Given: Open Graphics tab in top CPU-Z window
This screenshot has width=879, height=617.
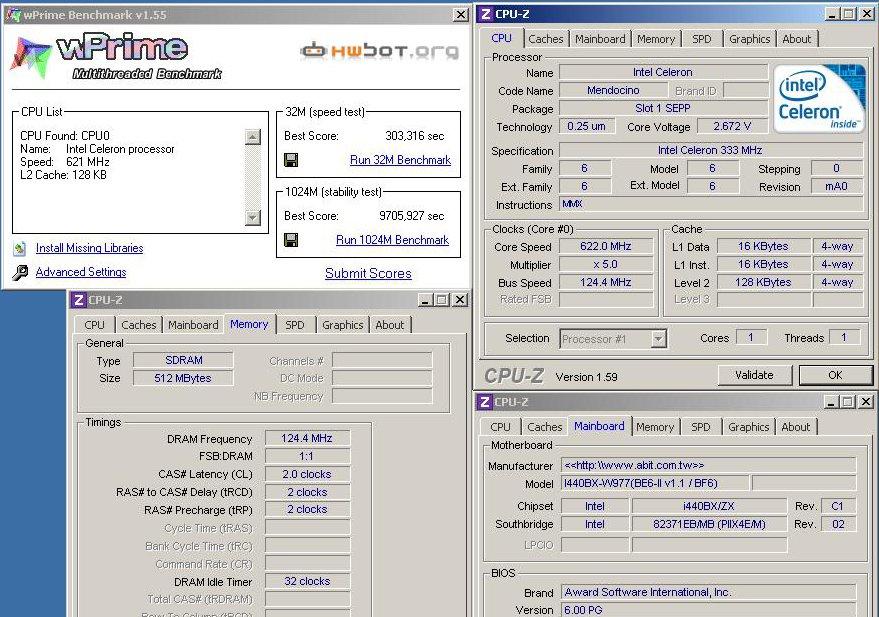Looking at the screenshot, I should [x=750, y=39].
